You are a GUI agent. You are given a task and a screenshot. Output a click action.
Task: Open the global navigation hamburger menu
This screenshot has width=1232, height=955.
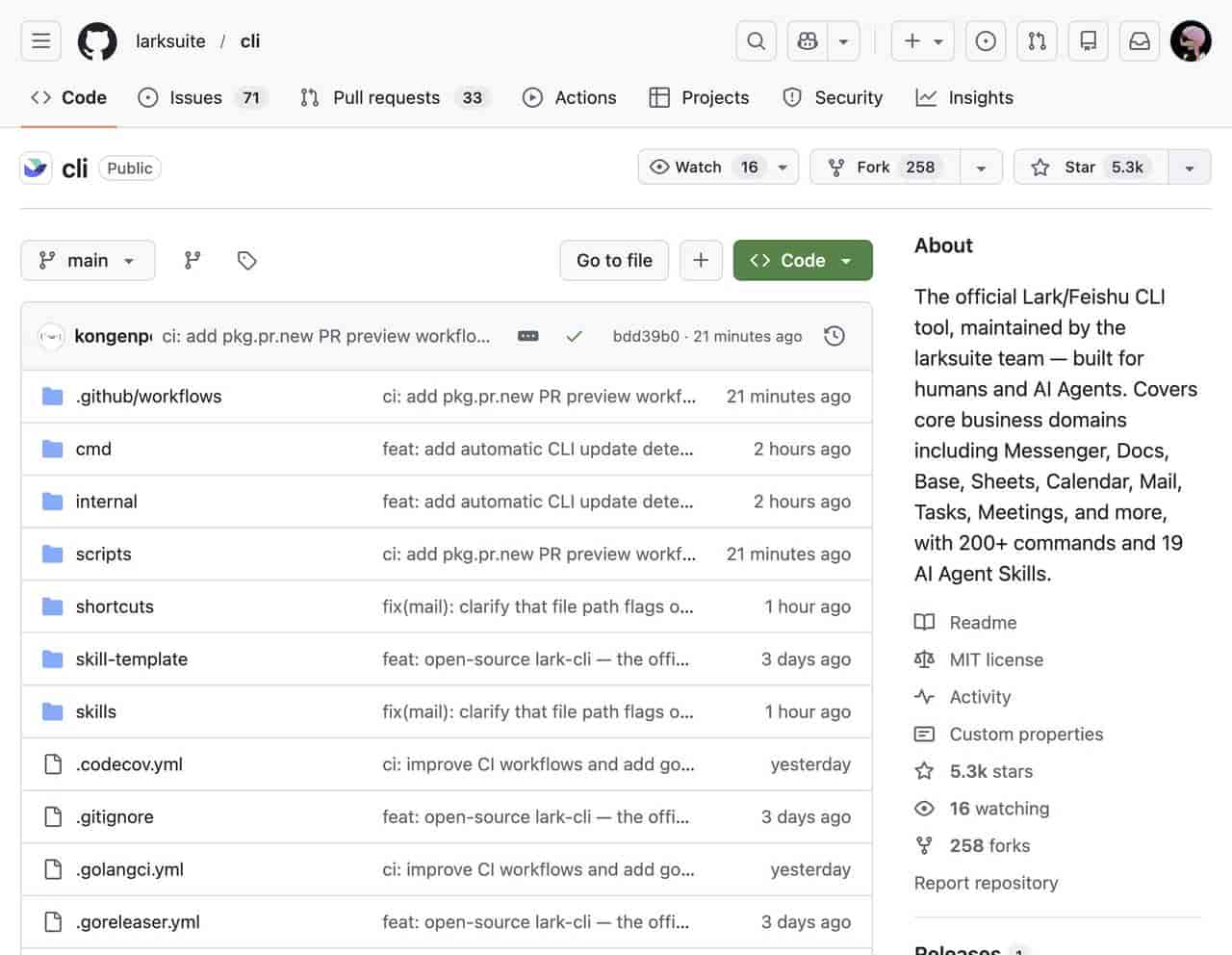(x=40, y=40)
